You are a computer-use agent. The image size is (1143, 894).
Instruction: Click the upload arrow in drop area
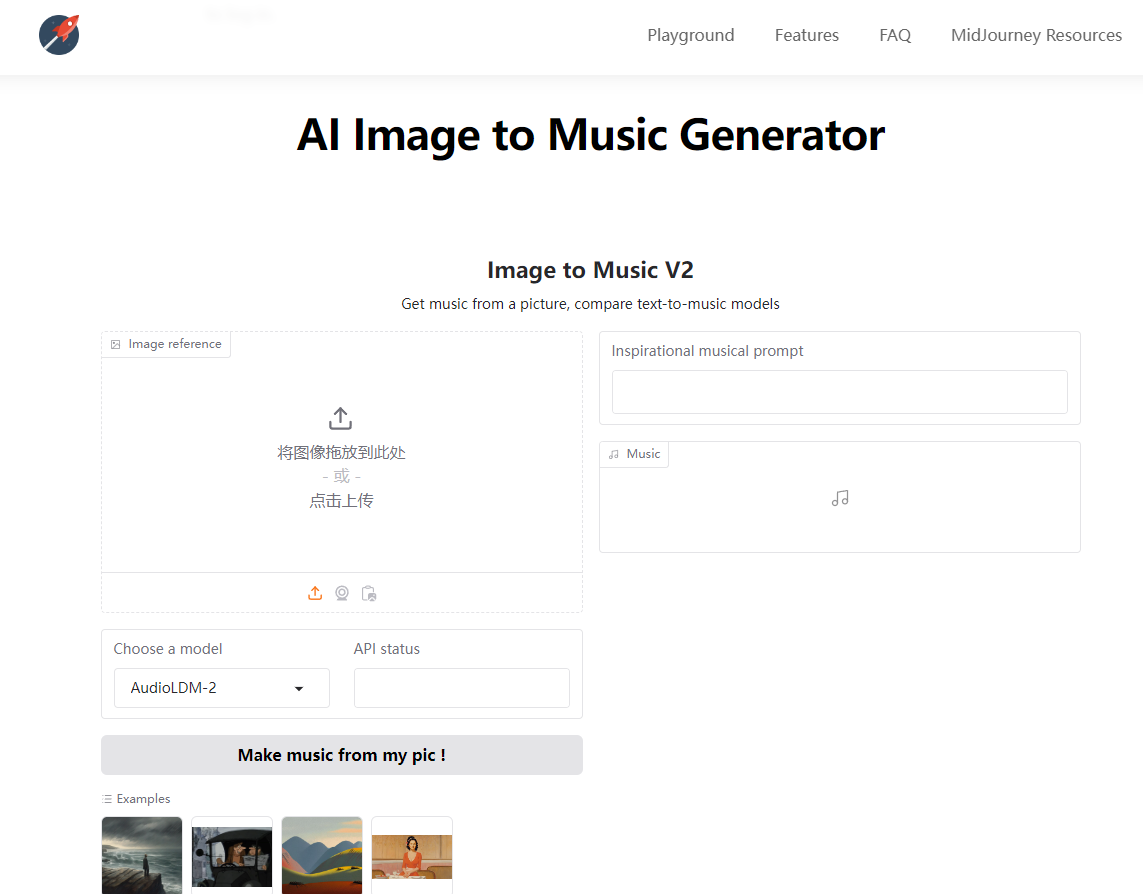click(340, 419)
